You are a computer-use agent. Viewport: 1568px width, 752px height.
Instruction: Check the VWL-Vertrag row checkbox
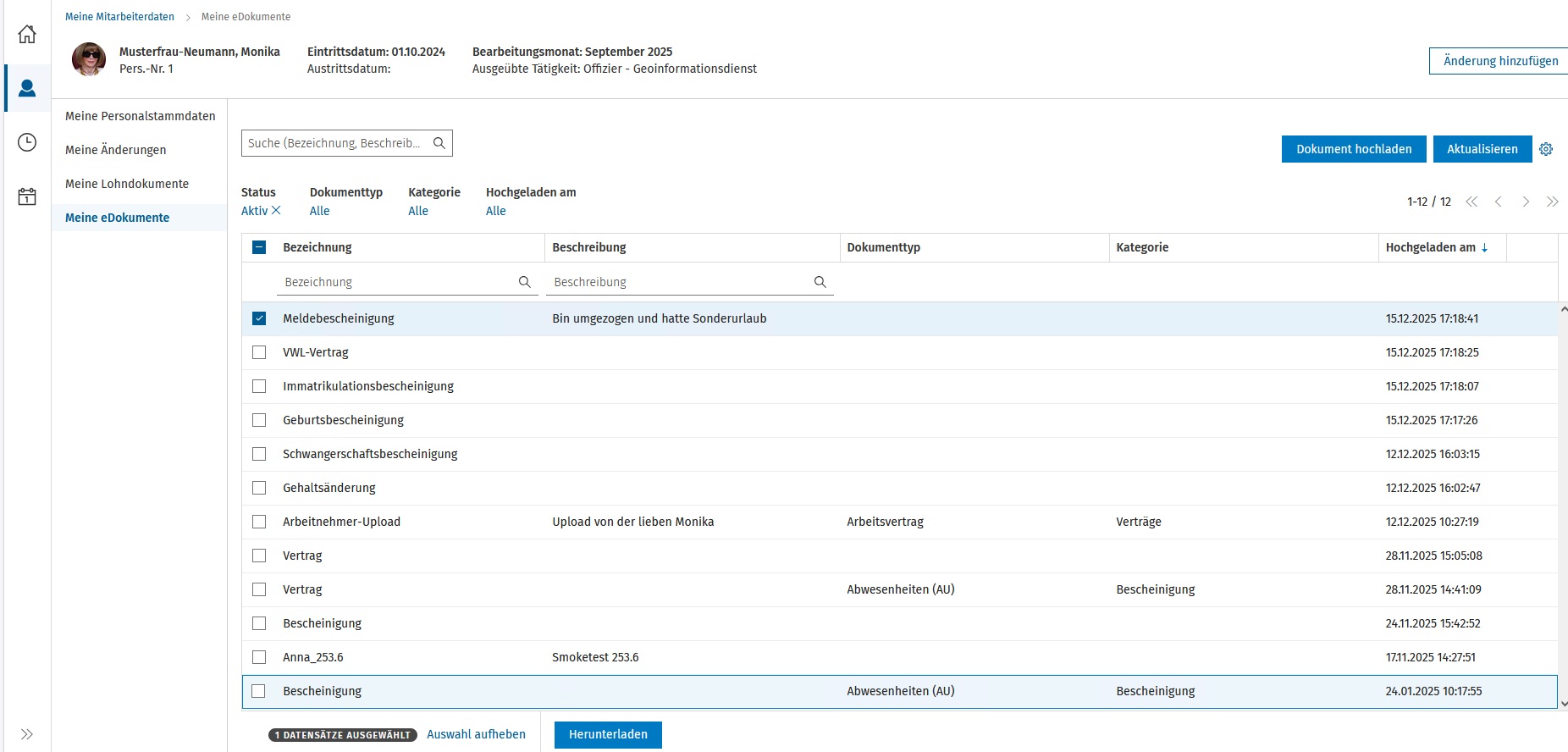[259, 352]
